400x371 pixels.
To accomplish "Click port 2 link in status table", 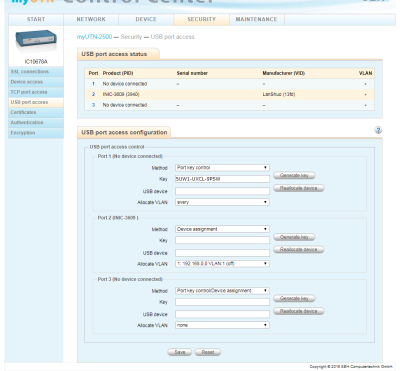I will [x=93, y=94].
